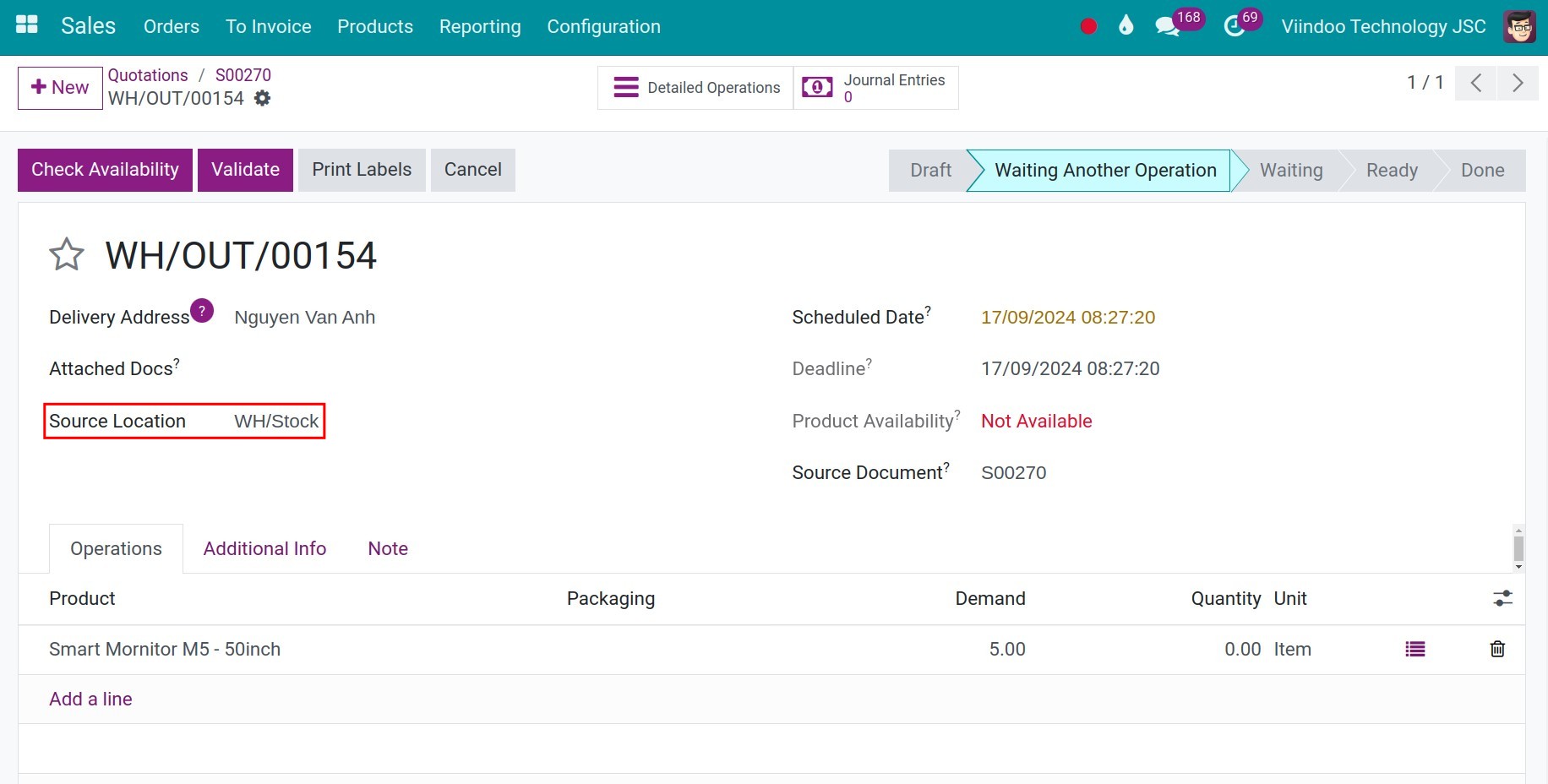Click the Validate button
This screenshot has width=1548, height=784.
tap(245, 170)
